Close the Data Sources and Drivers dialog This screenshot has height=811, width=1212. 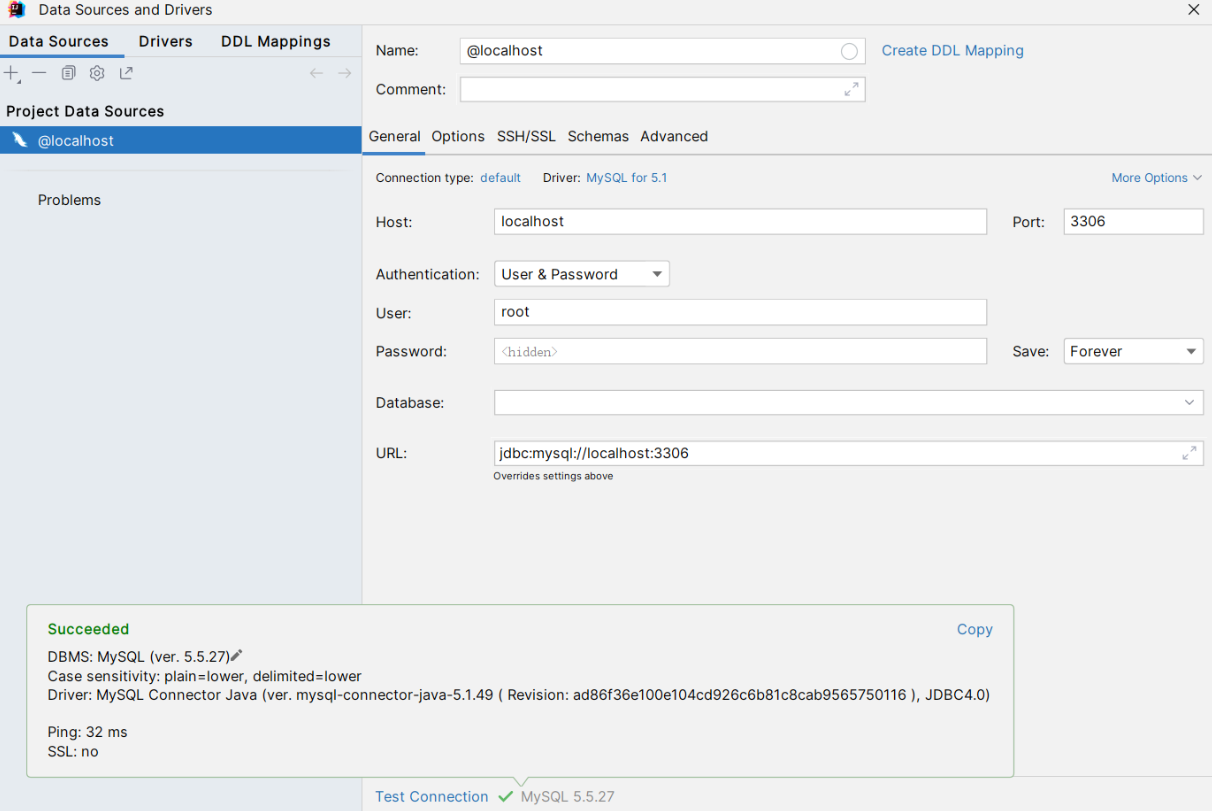1193,10
